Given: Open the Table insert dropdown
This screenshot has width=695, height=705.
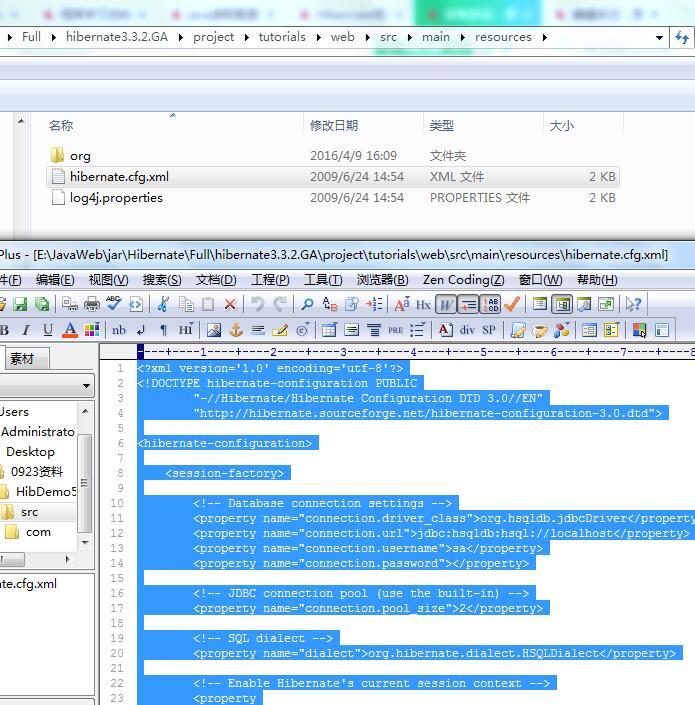Looking at the screenshot, I should pos(329,330).
